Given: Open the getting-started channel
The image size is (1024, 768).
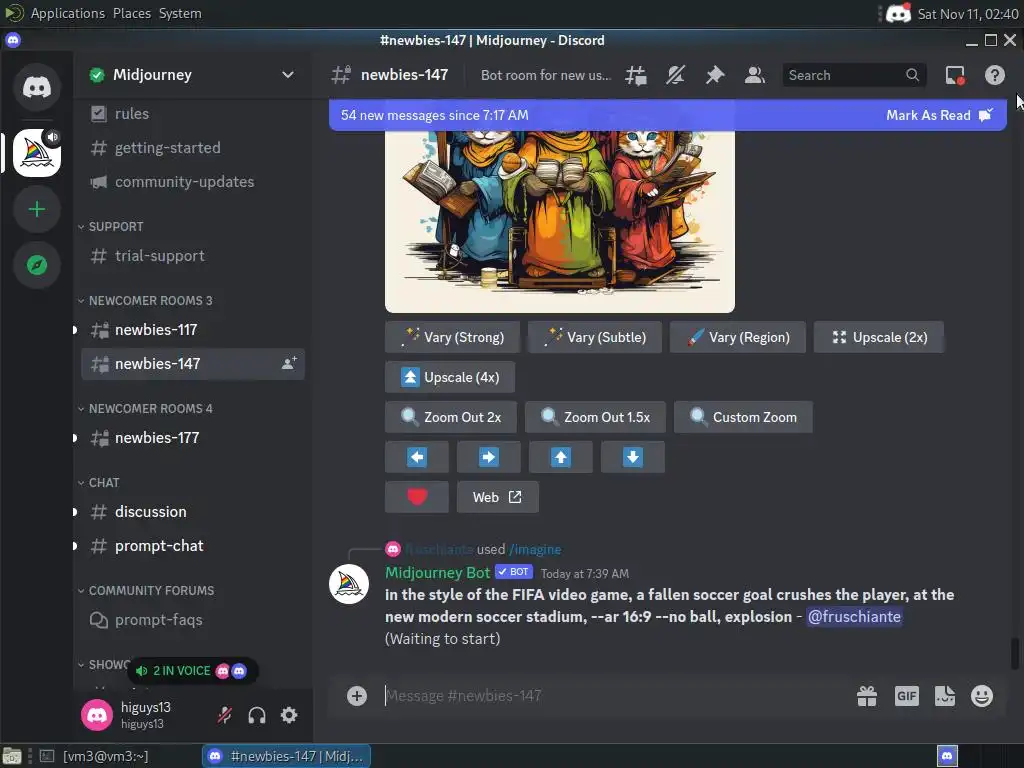Looking at the screenshot, I should click(x=192, y=148).
